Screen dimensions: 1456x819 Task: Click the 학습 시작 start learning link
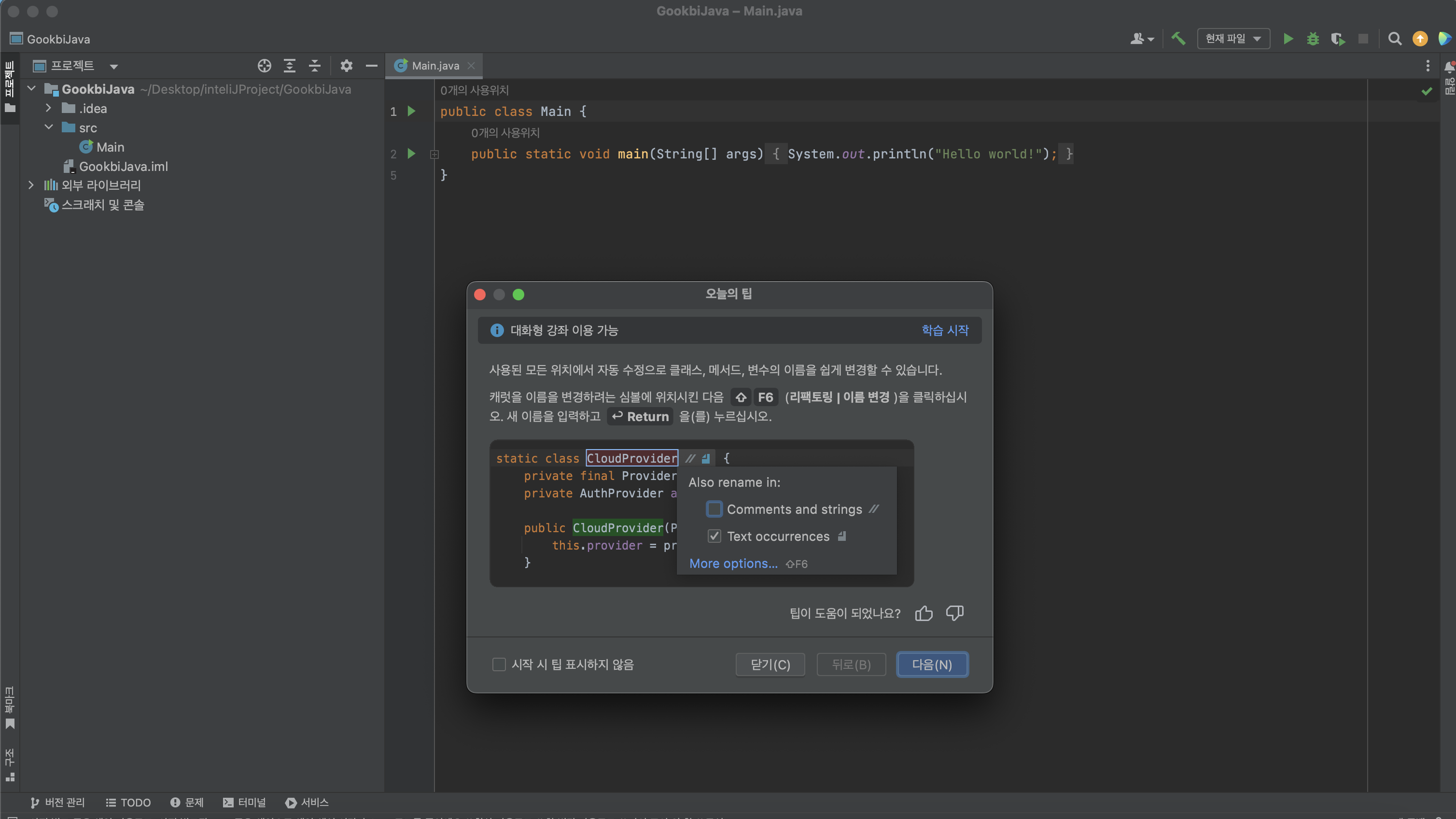(944, 330)
